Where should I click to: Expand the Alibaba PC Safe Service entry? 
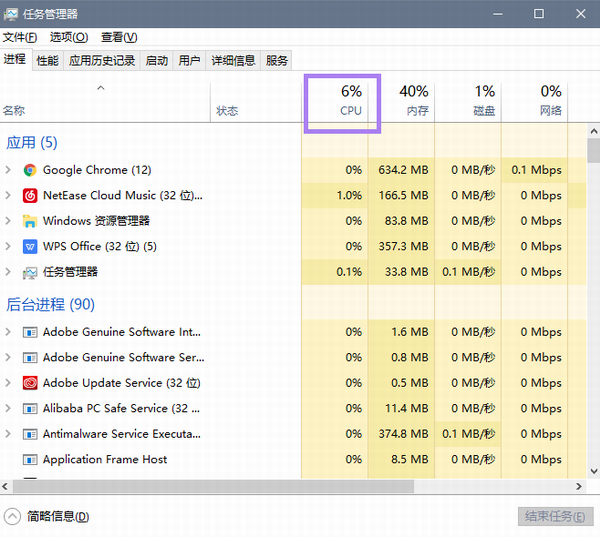pyautogui.click(x=8, y=408)
